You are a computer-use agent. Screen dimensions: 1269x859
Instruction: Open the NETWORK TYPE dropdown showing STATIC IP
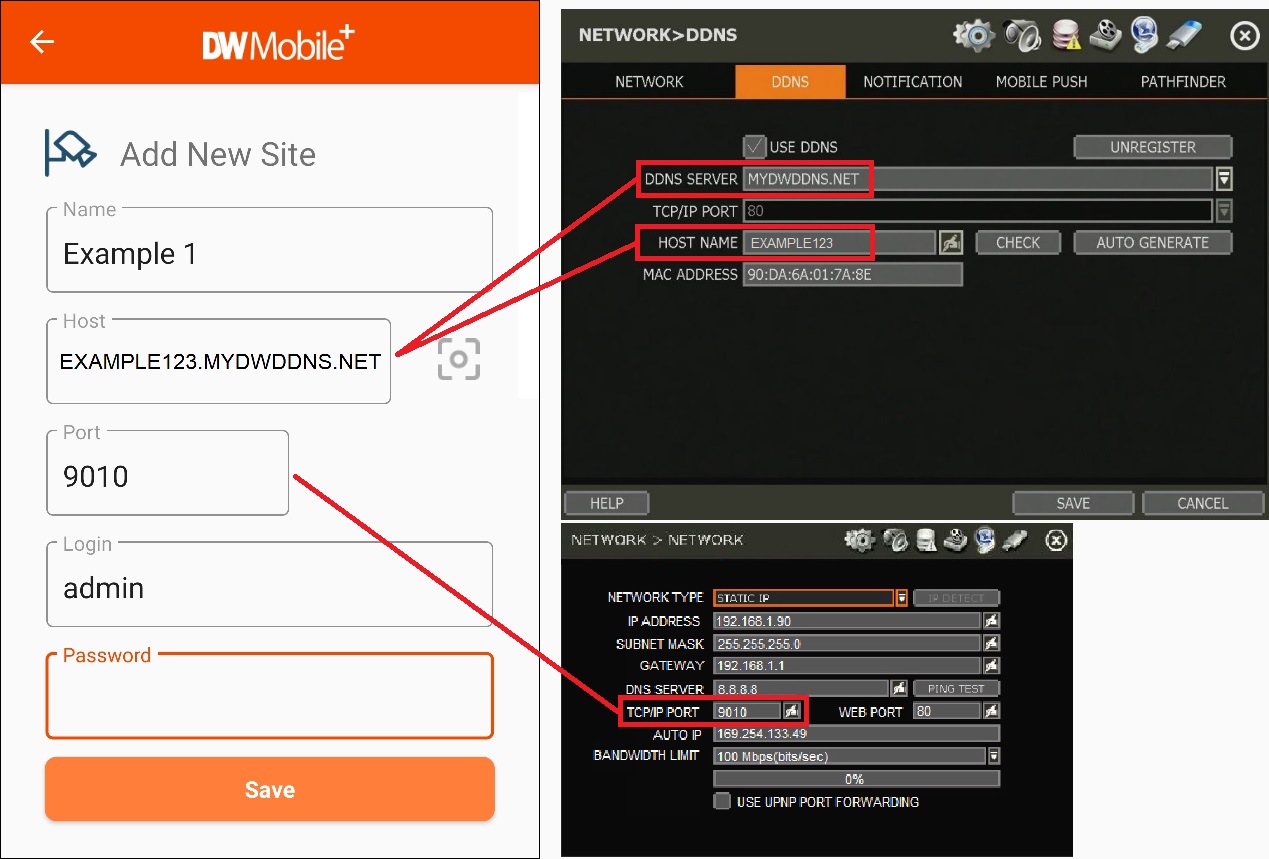(x=901, y=598)
